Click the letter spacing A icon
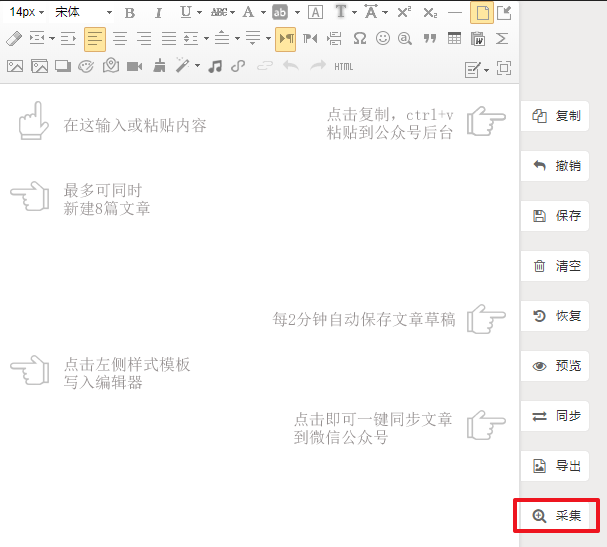 (371, 12)
